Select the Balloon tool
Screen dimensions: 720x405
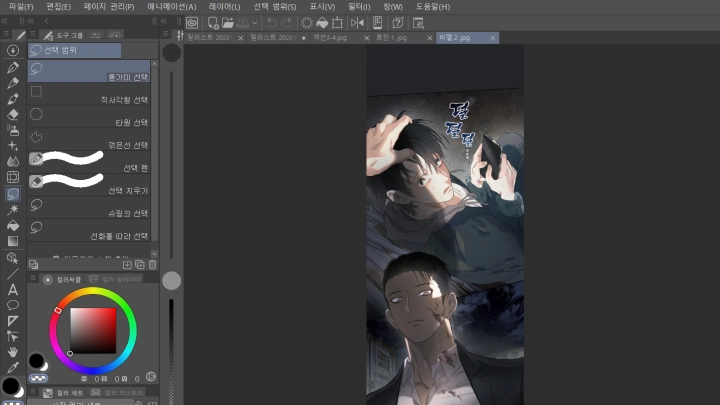[x=13, y=305]
